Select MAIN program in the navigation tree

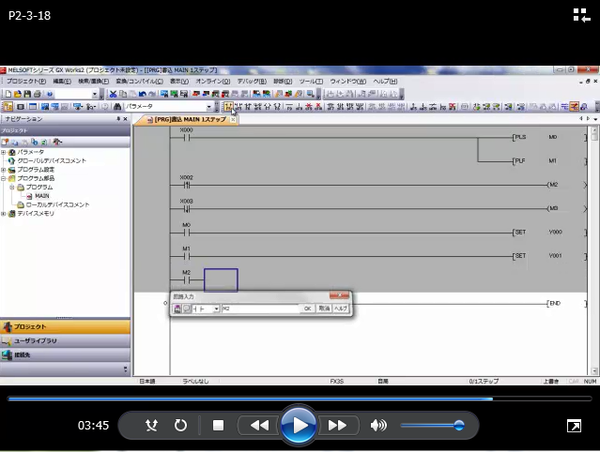coord(43,196)
